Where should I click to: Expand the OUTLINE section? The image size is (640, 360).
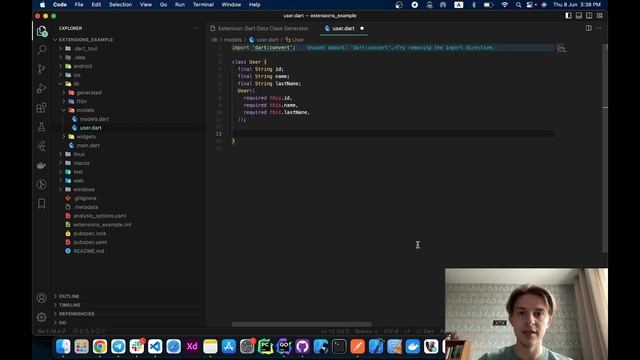(69, 296)
